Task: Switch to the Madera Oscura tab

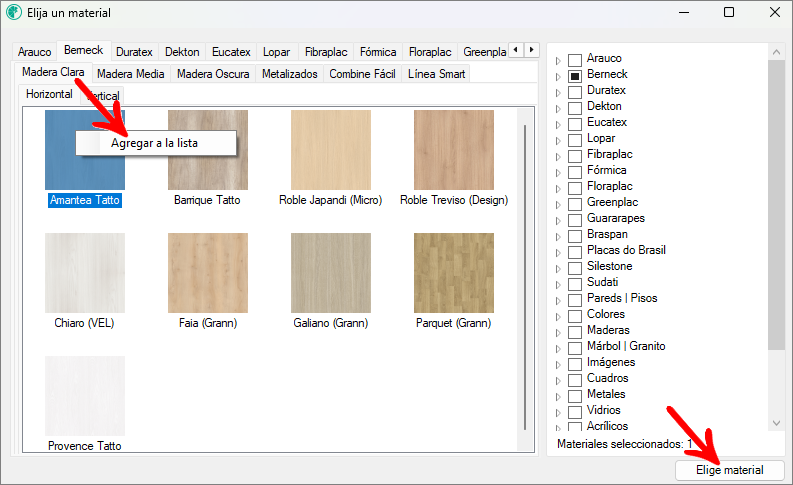Action: [213, 74]
